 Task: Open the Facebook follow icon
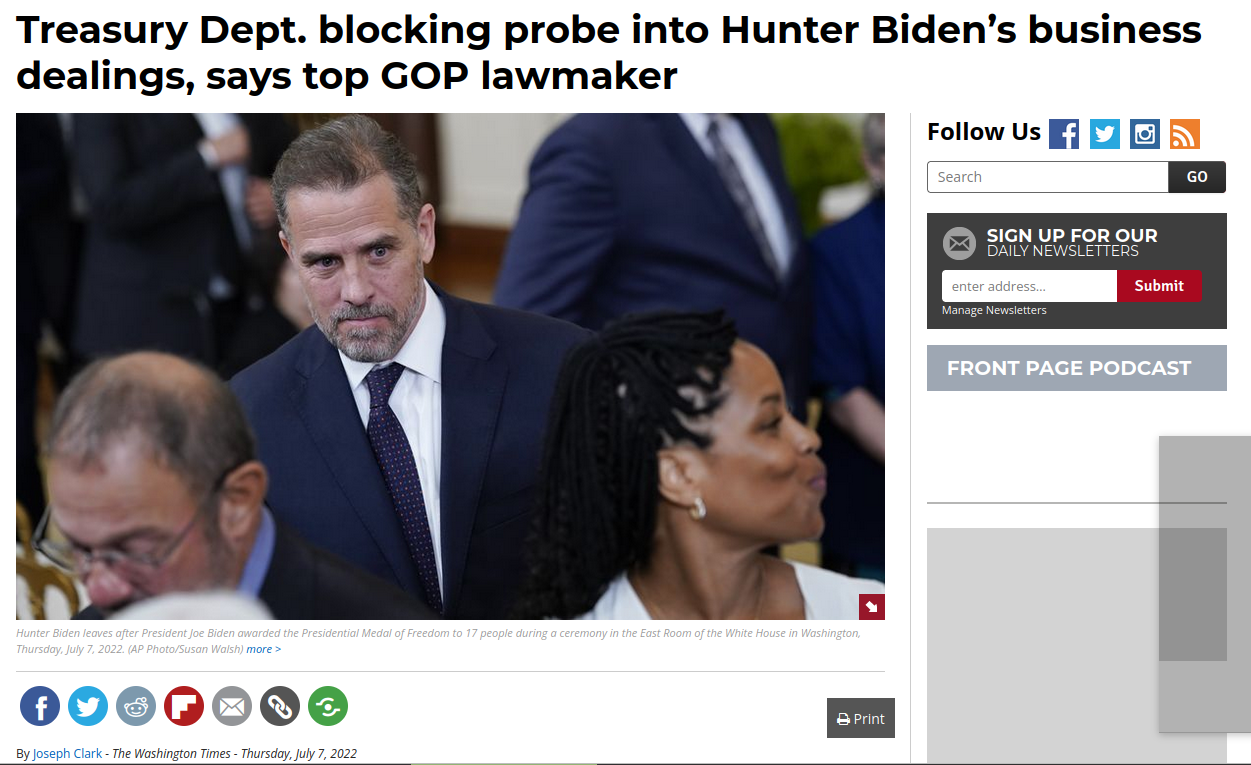coord(1064,134)
